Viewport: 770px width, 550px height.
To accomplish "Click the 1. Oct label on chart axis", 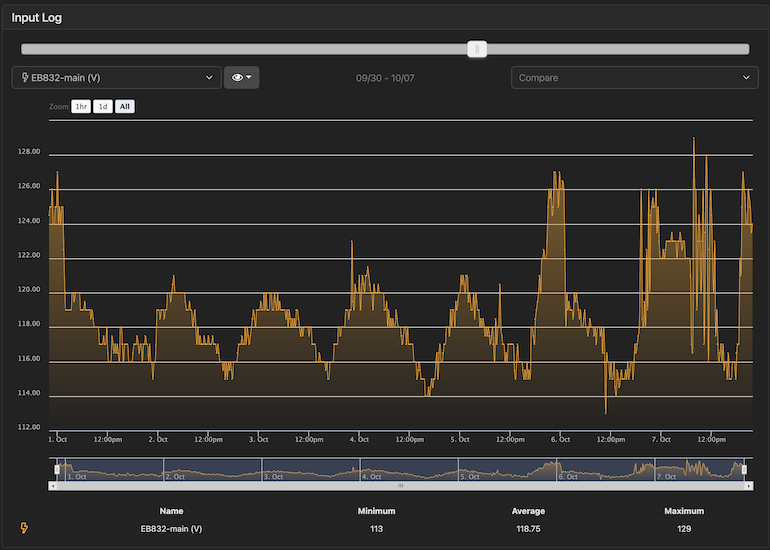I will pos(57,440).
